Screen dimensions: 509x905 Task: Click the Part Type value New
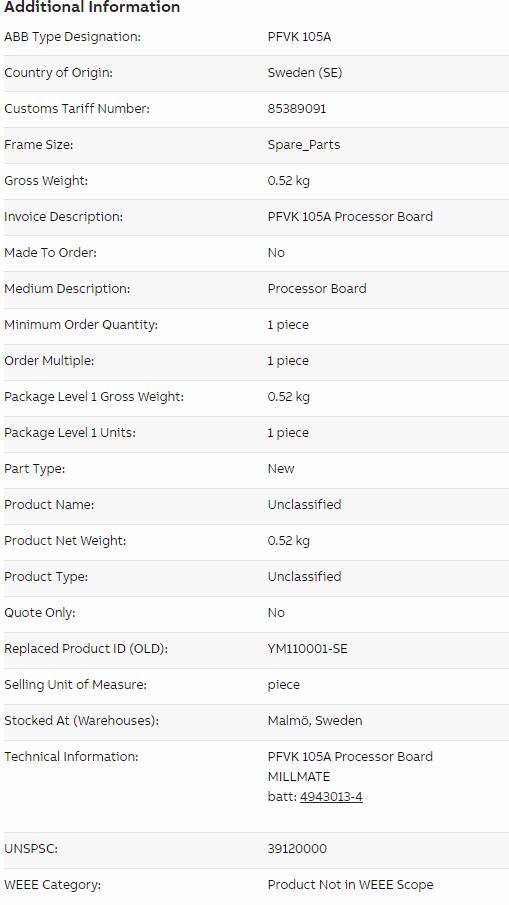pos(281,469)
